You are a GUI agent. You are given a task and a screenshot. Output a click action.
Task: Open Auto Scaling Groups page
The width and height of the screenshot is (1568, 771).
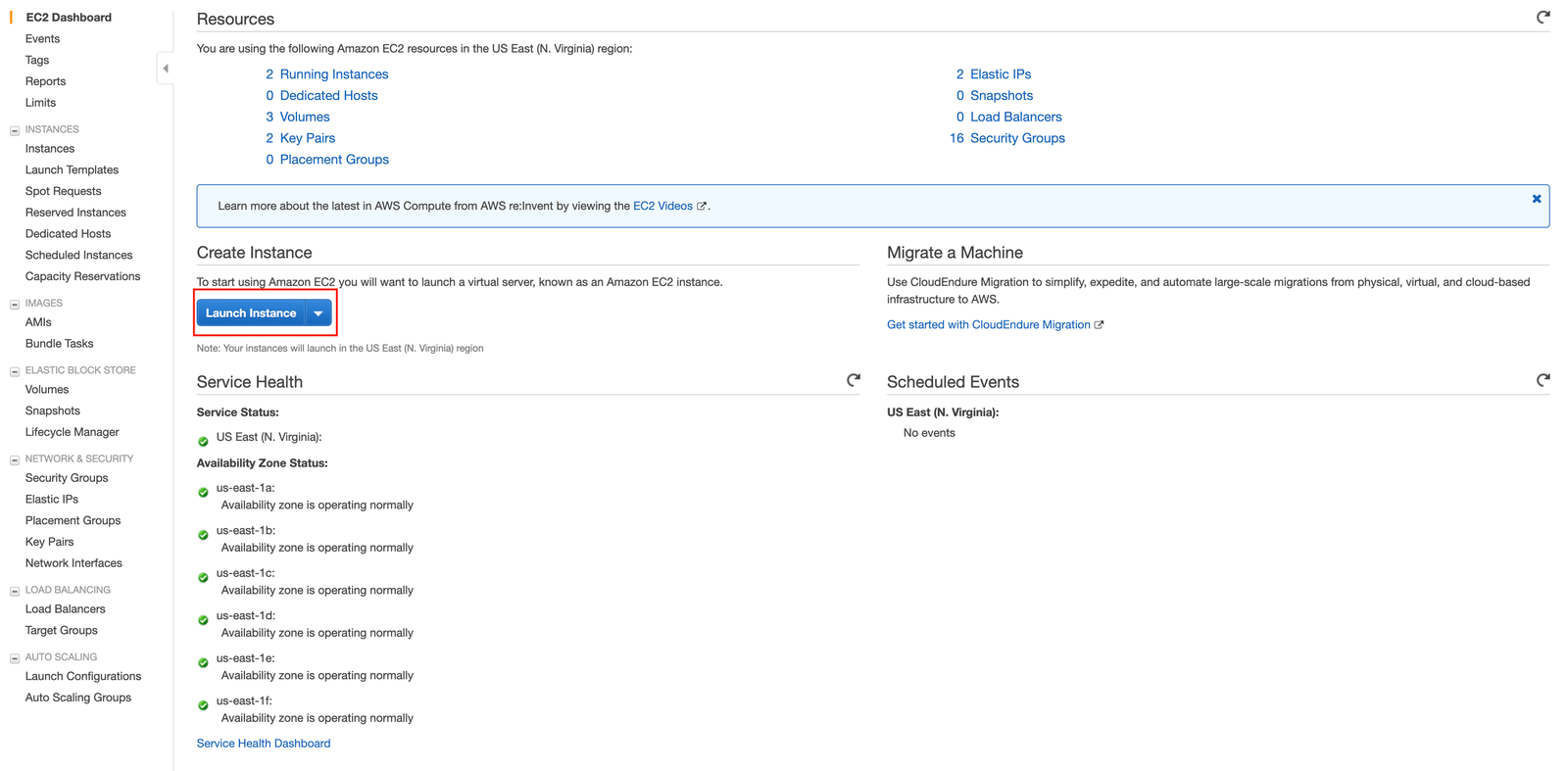pyautogui.click(x=78, y=699)
